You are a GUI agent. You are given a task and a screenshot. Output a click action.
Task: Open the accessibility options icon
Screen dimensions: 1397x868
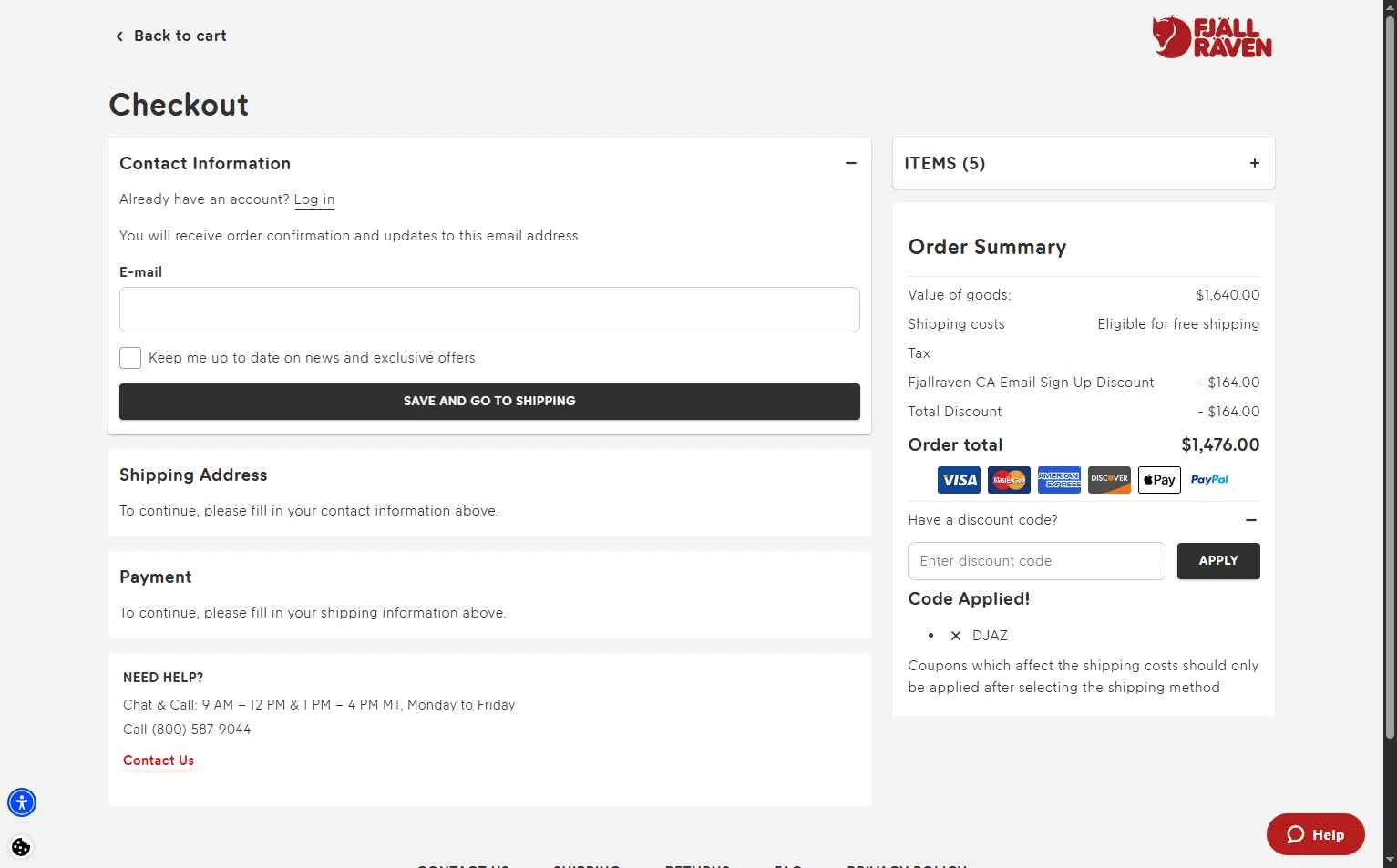(x=22, y=802)
